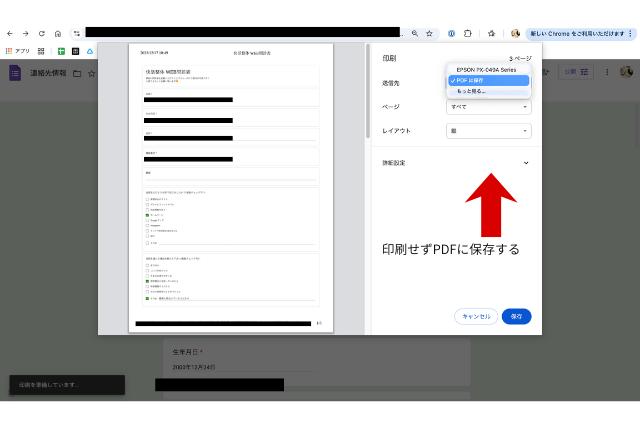
Task: Click the print preview page thumbnail
Action: point(231,188)
